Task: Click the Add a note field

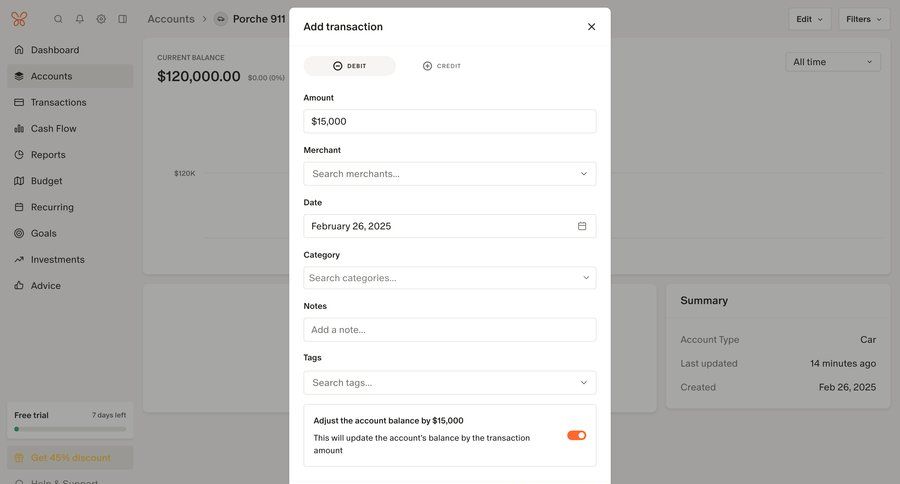Action: pos(450,330)
